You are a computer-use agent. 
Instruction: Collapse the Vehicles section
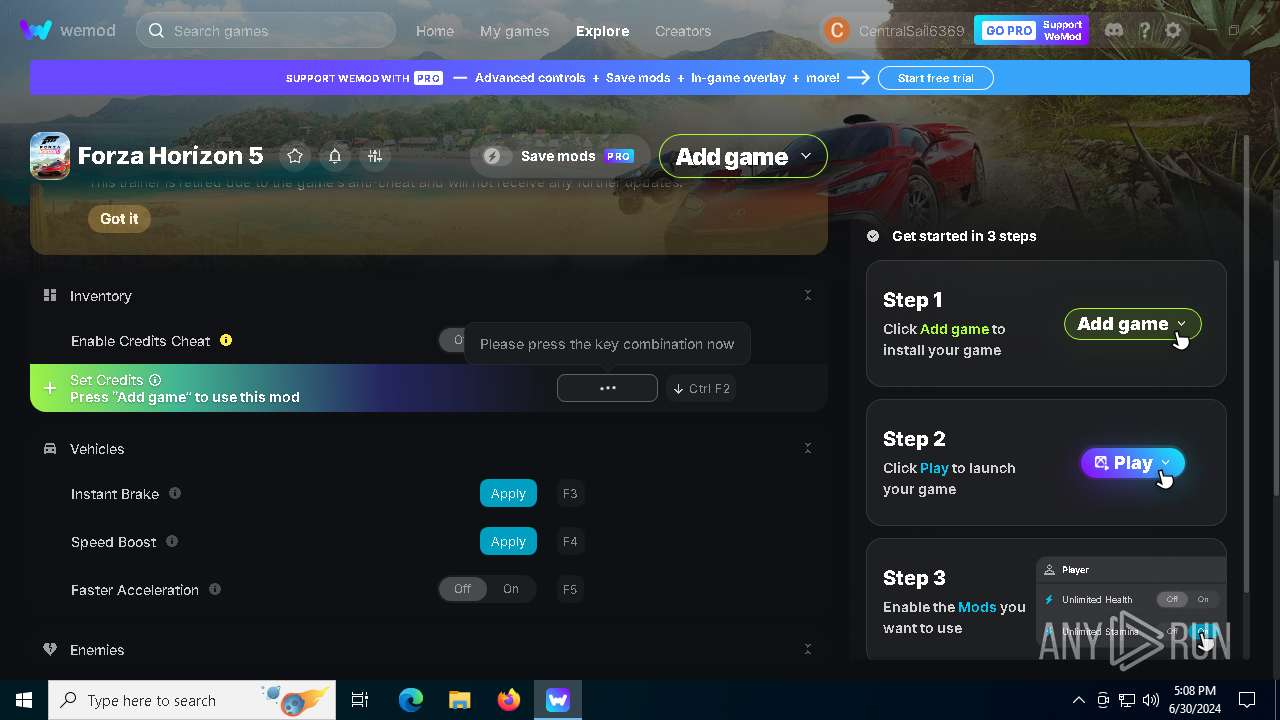click(808, 448)
